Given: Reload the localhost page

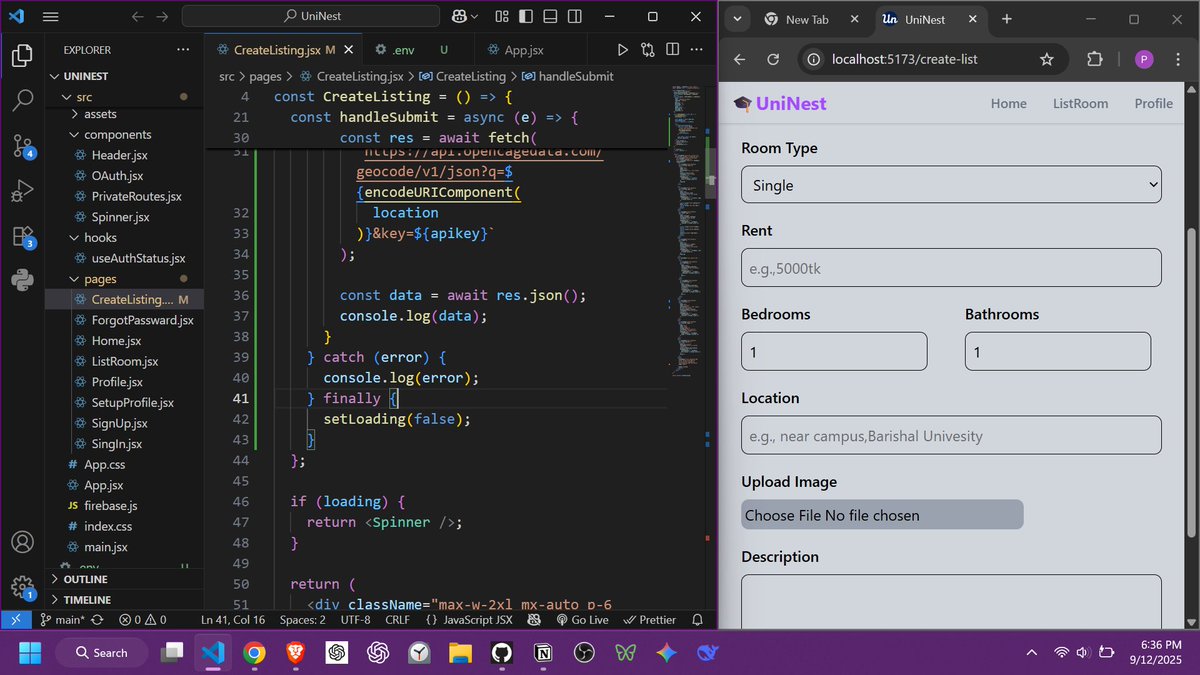Looking at the screenshot, I should tap(772, 59).
